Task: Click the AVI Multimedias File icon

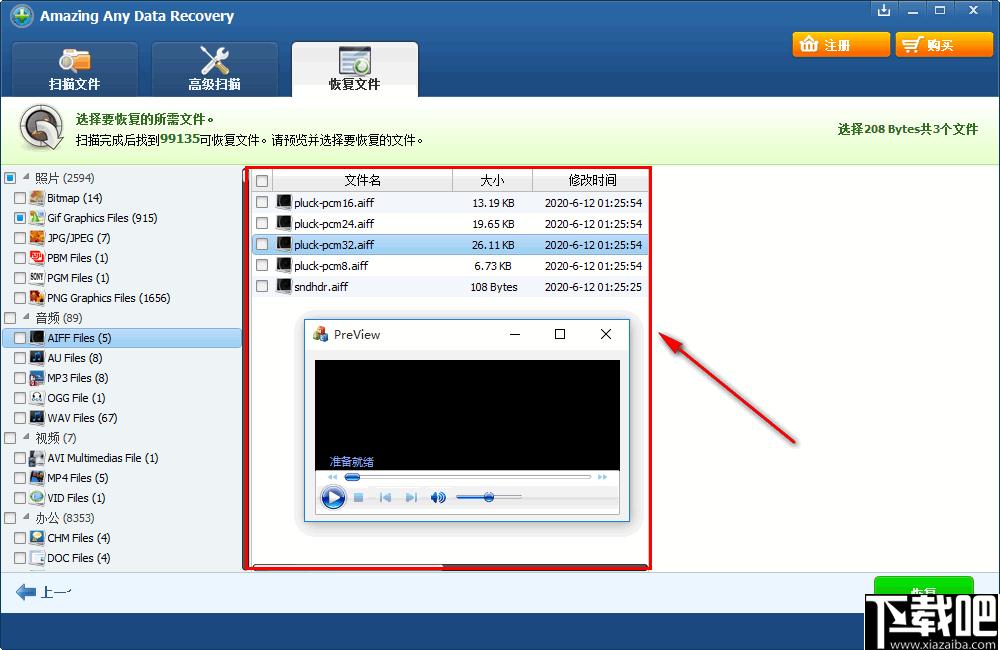Action: (37, 457)
